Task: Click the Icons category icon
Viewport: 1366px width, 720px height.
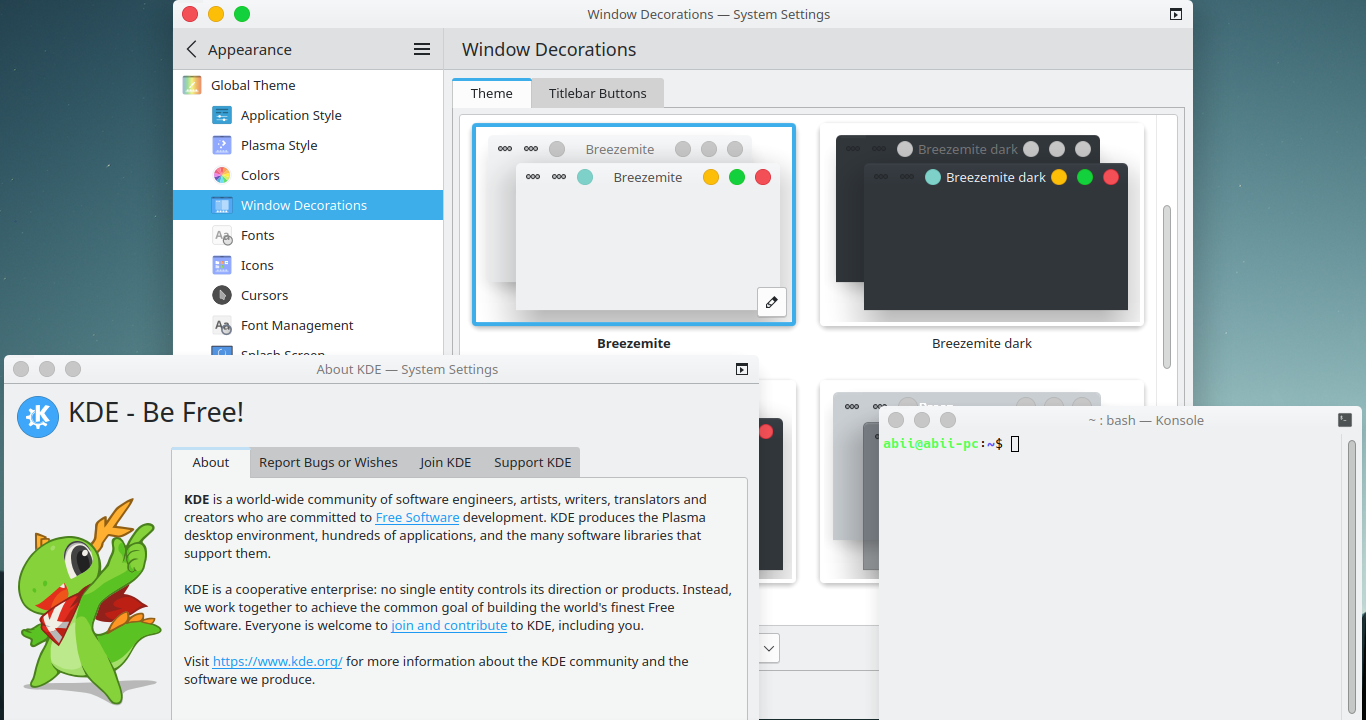Action: (222, 265)
